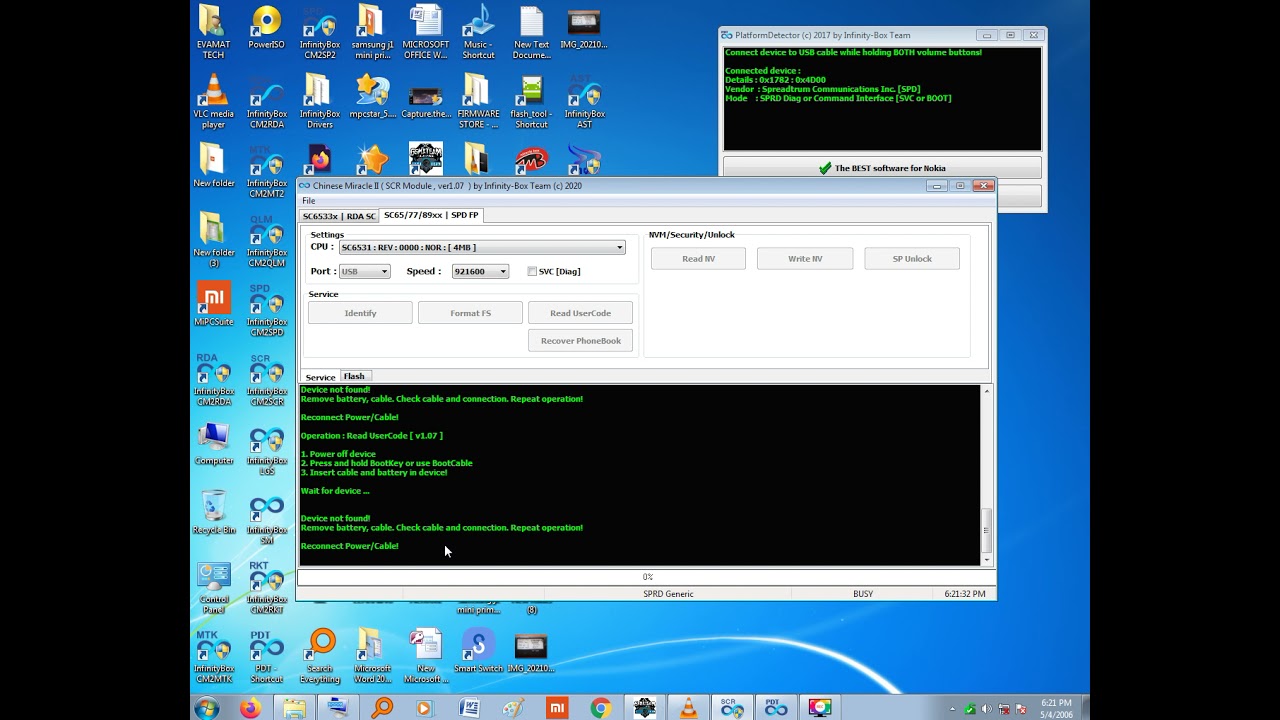Expand the CPU selection dropdown

click(x=619, y=247)
